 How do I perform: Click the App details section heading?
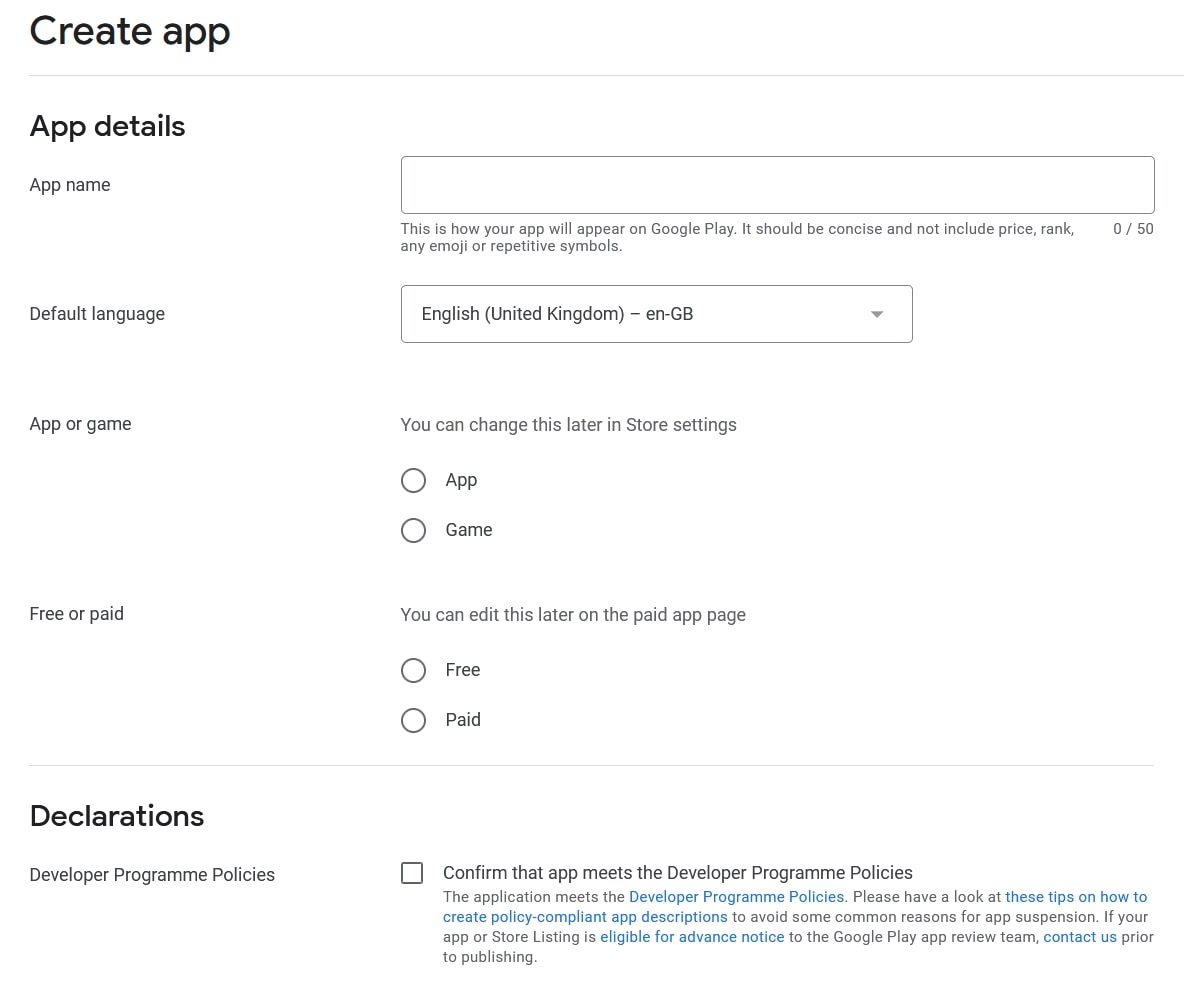[x=107, y=126]
